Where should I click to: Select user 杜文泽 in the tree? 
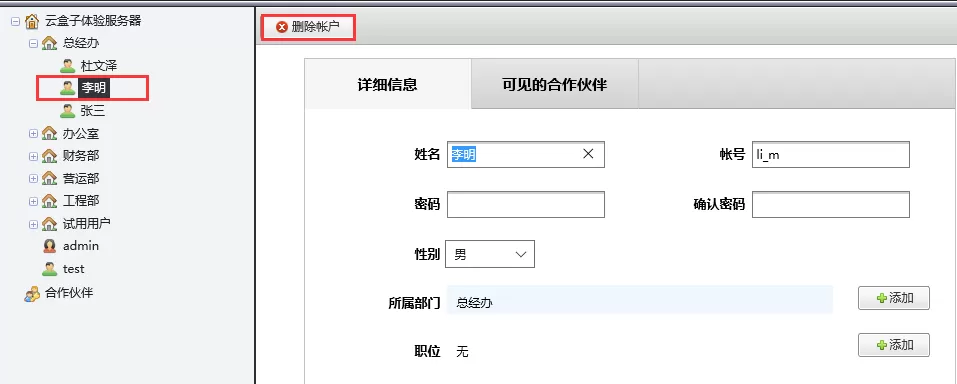99,66
